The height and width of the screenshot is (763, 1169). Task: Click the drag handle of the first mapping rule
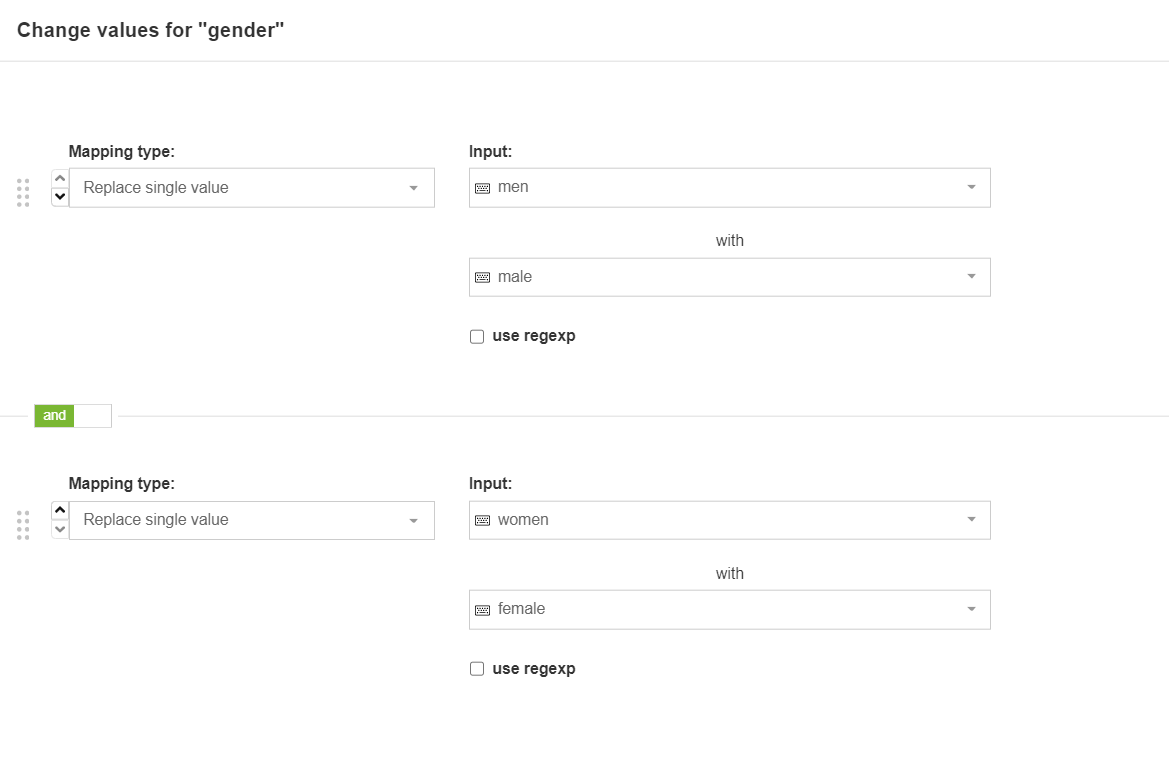pyautogui.click(x=22, y=193)
